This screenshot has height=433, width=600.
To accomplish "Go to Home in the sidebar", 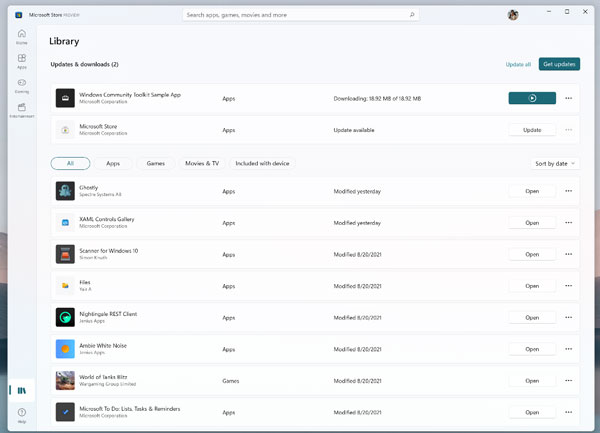I will (x=22, y=37).
